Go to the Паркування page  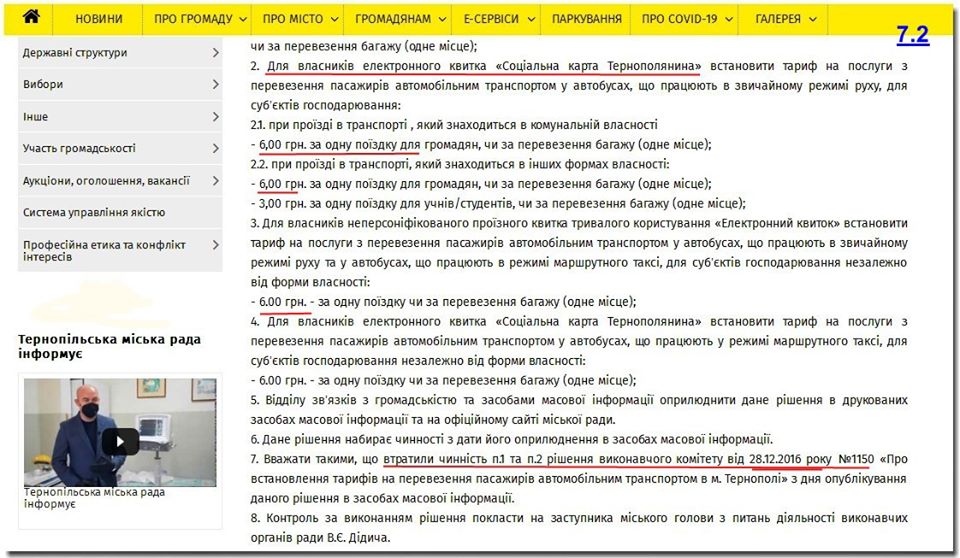click(x=586, y=19)
